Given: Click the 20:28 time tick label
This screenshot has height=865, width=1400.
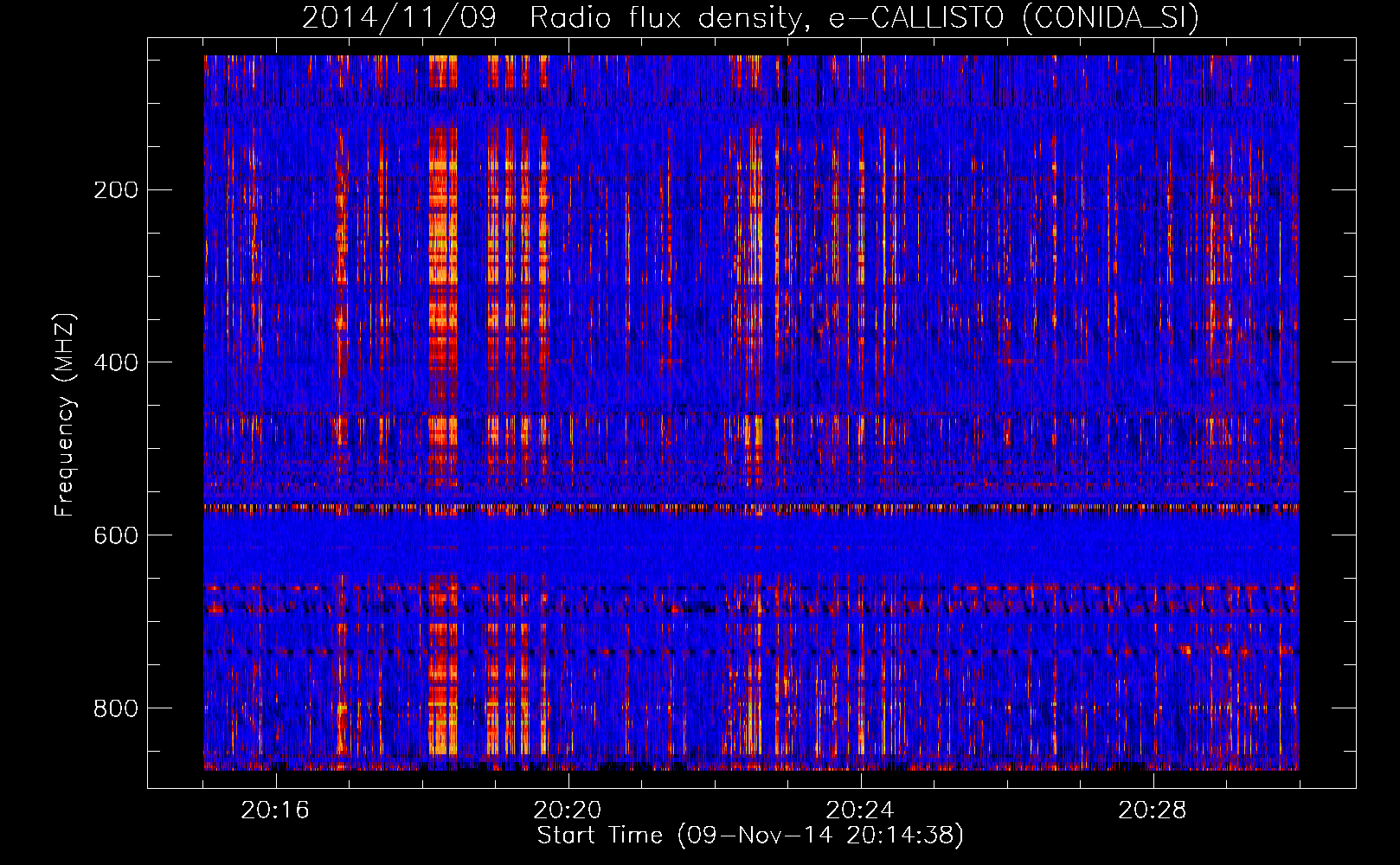Looking at the screenshot, I should (1153, 811).
